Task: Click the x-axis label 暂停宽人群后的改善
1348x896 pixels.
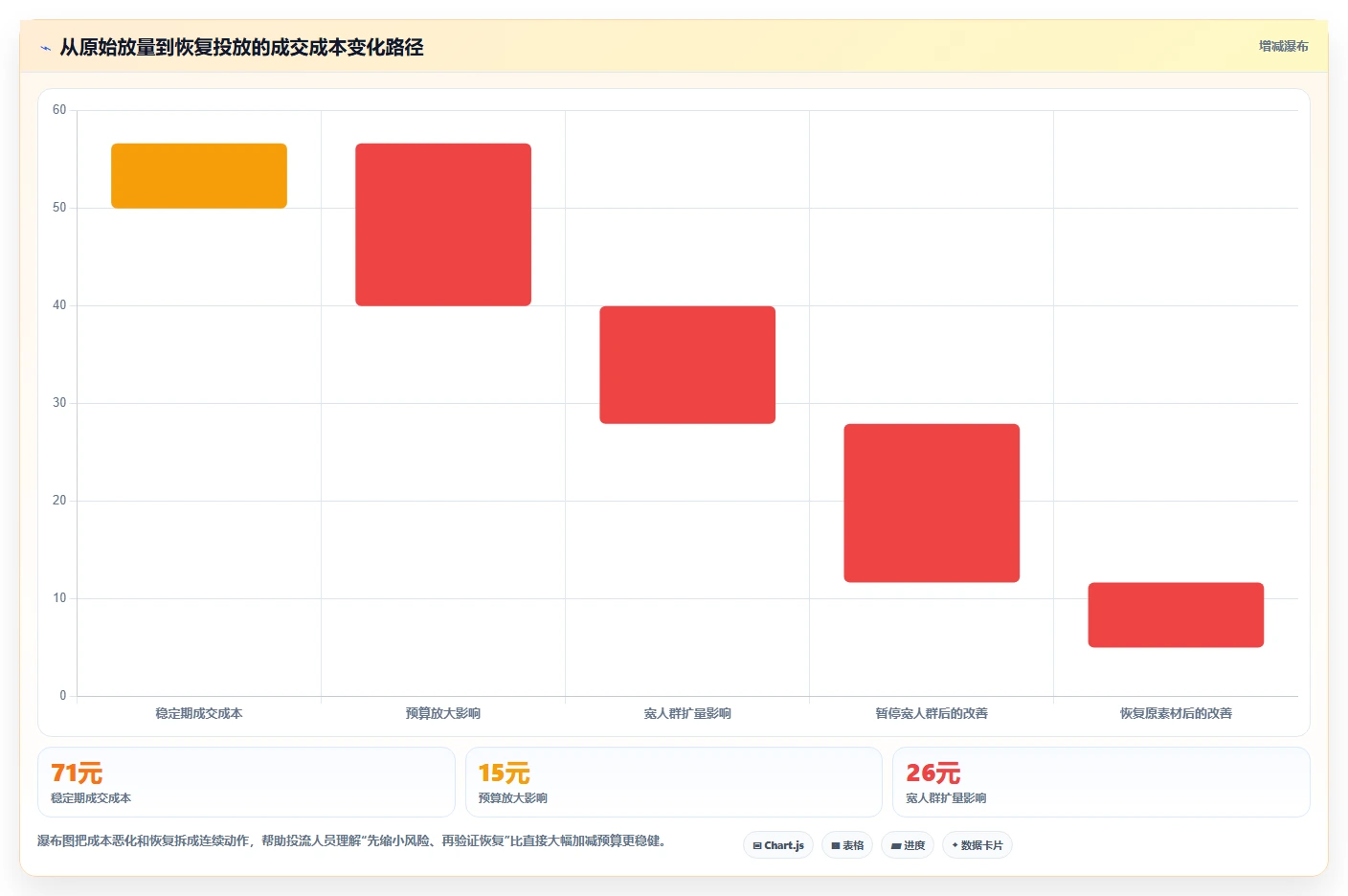Action: click(x=932, y=713)
